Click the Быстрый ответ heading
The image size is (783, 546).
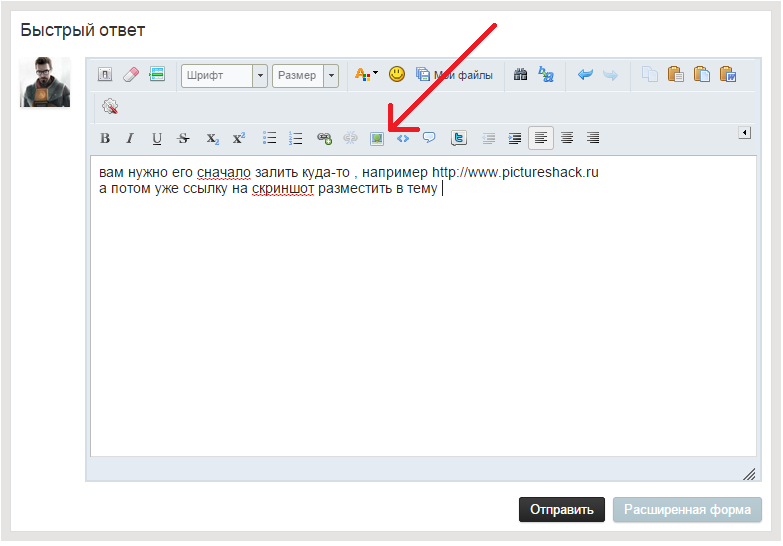point(82,30)
